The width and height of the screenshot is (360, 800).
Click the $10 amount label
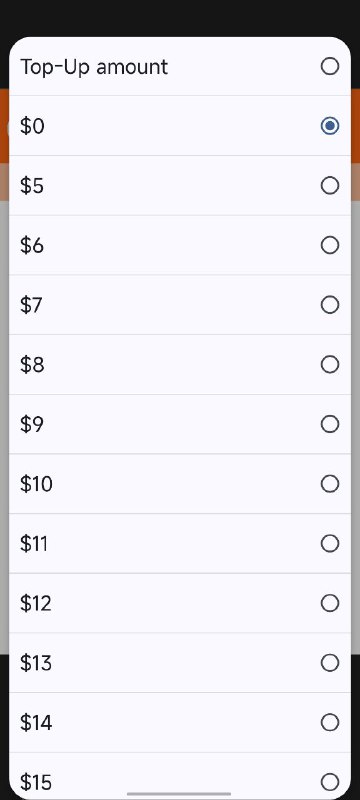(36, 484)
